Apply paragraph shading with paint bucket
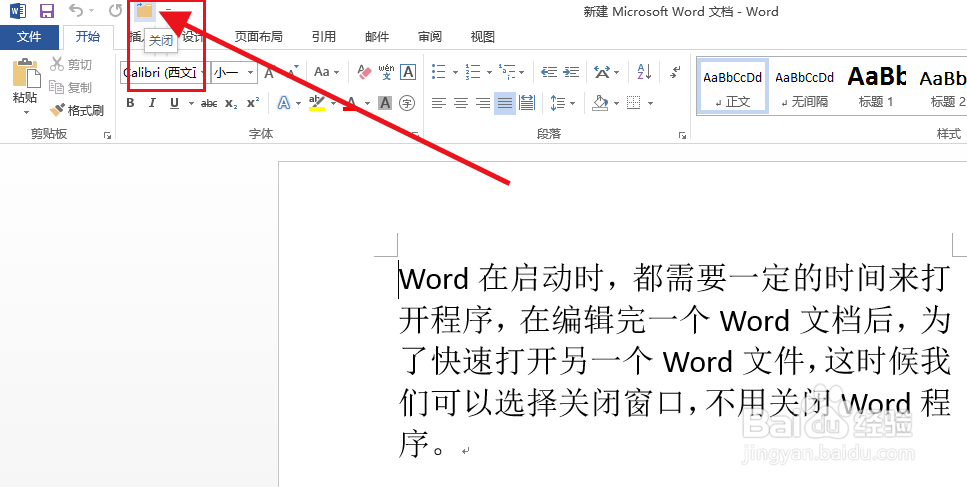This screenshot has height=487, width=967. coord(601,103)
